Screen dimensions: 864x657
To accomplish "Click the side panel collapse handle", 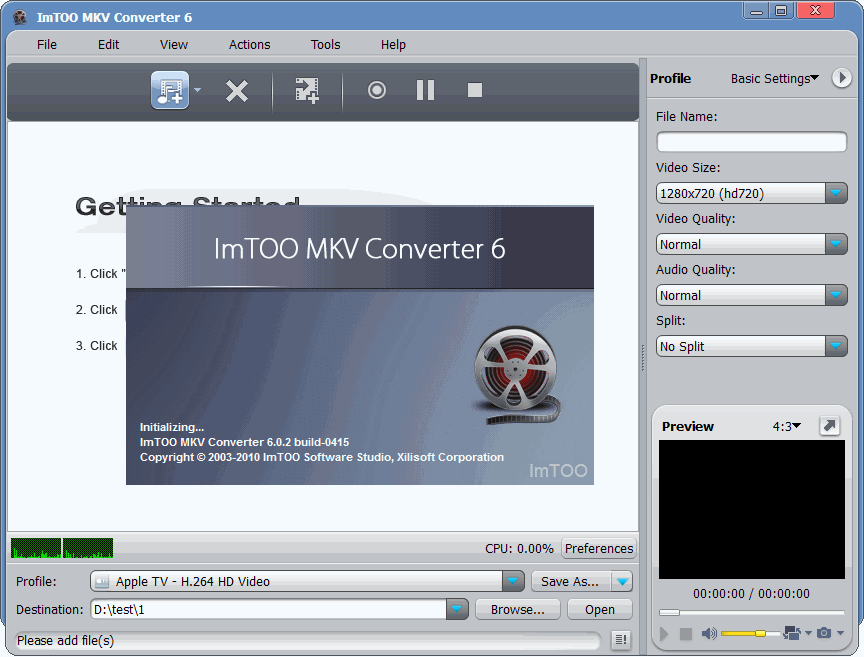I will tap(642, 358).
